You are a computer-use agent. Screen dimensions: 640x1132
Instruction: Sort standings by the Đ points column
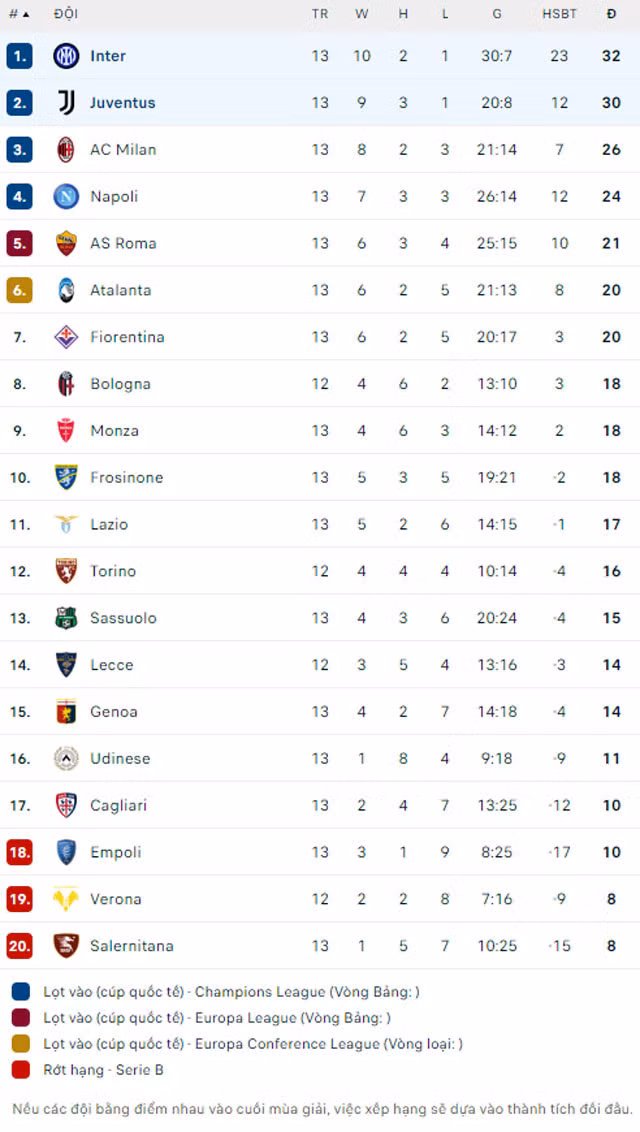[x=611, y=14]
